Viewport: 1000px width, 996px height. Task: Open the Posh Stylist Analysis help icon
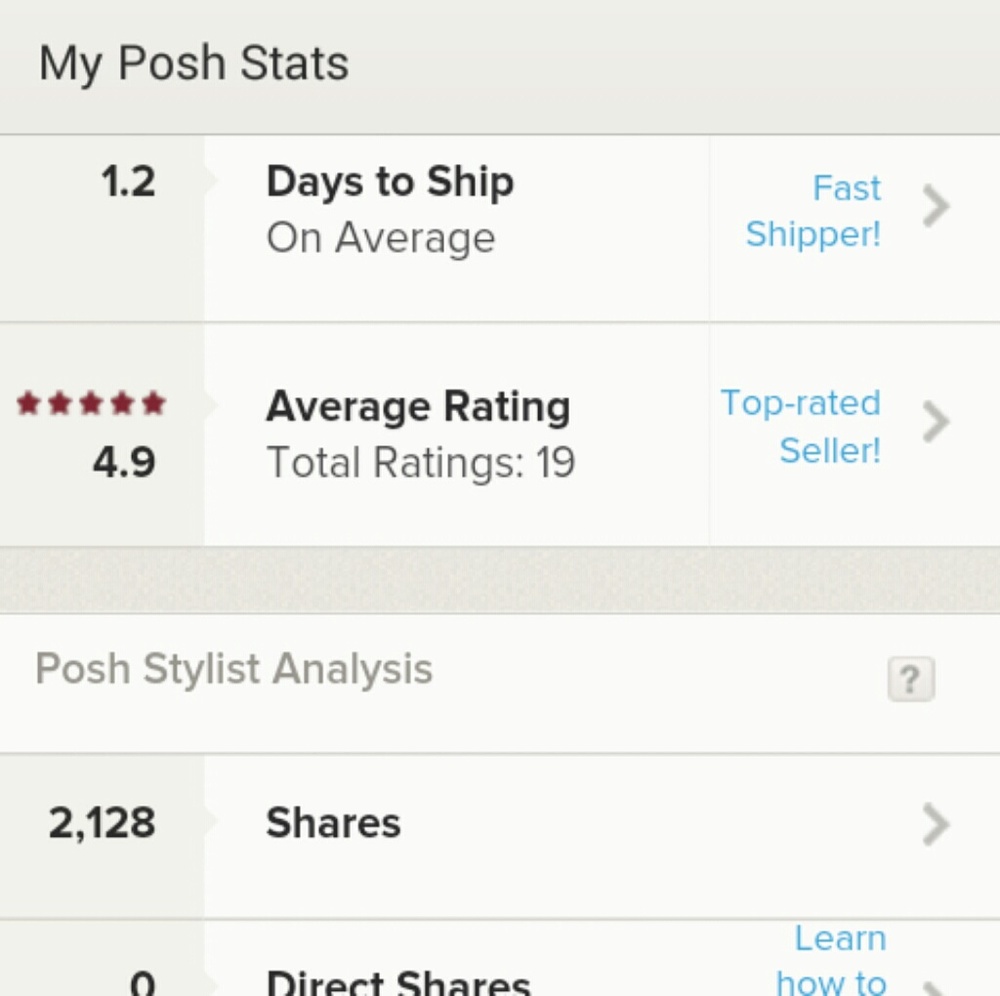pos(910,680)
